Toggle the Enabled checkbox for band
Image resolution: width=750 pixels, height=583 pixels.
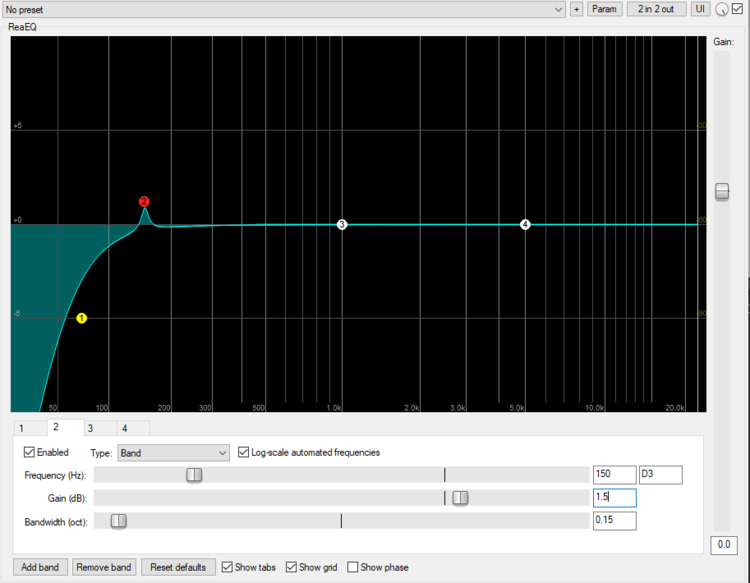pyautogui.click(x=29, y=452)
